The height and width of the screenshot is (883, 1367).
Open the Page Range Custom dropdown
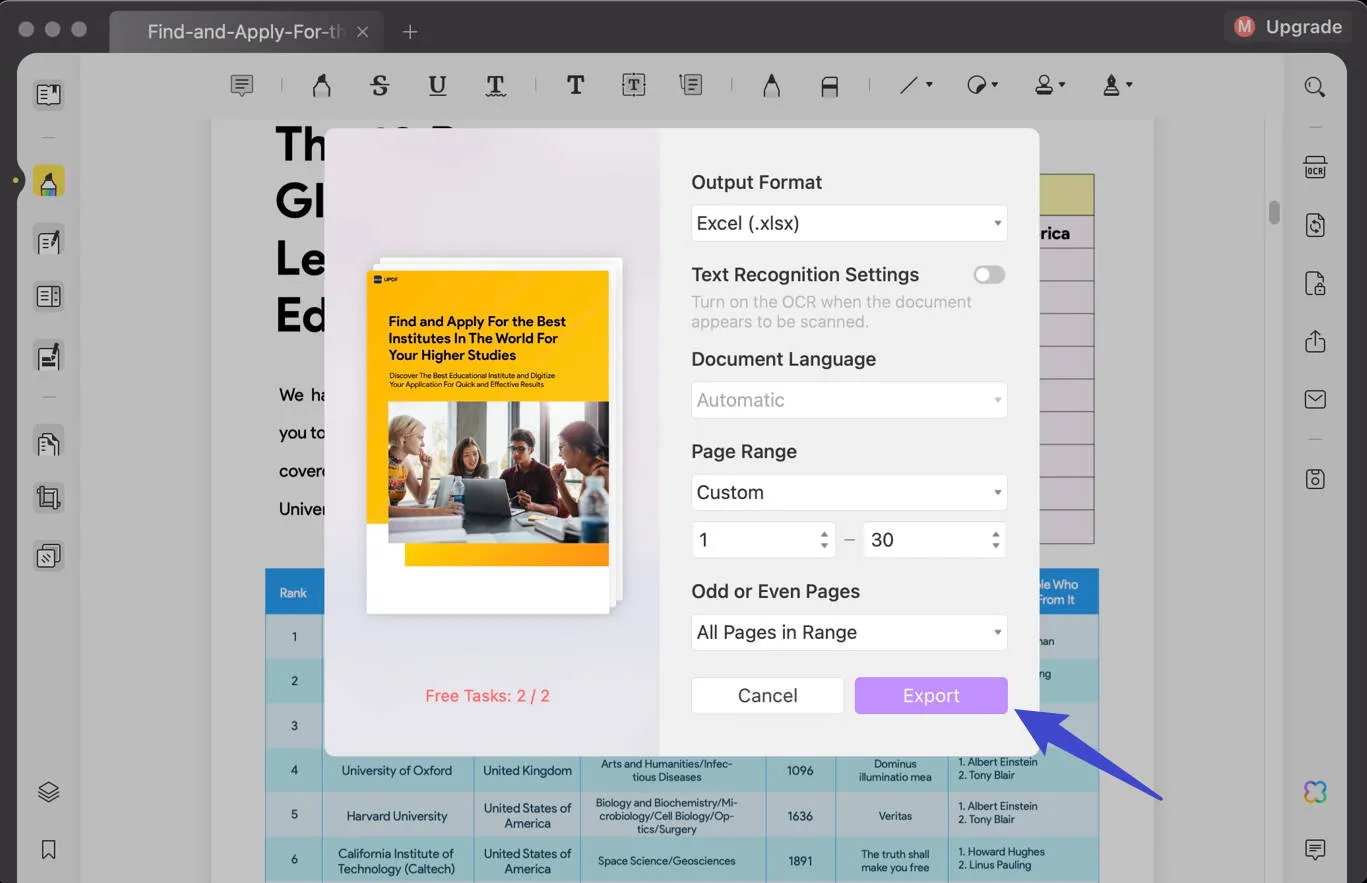coord(849,492)
